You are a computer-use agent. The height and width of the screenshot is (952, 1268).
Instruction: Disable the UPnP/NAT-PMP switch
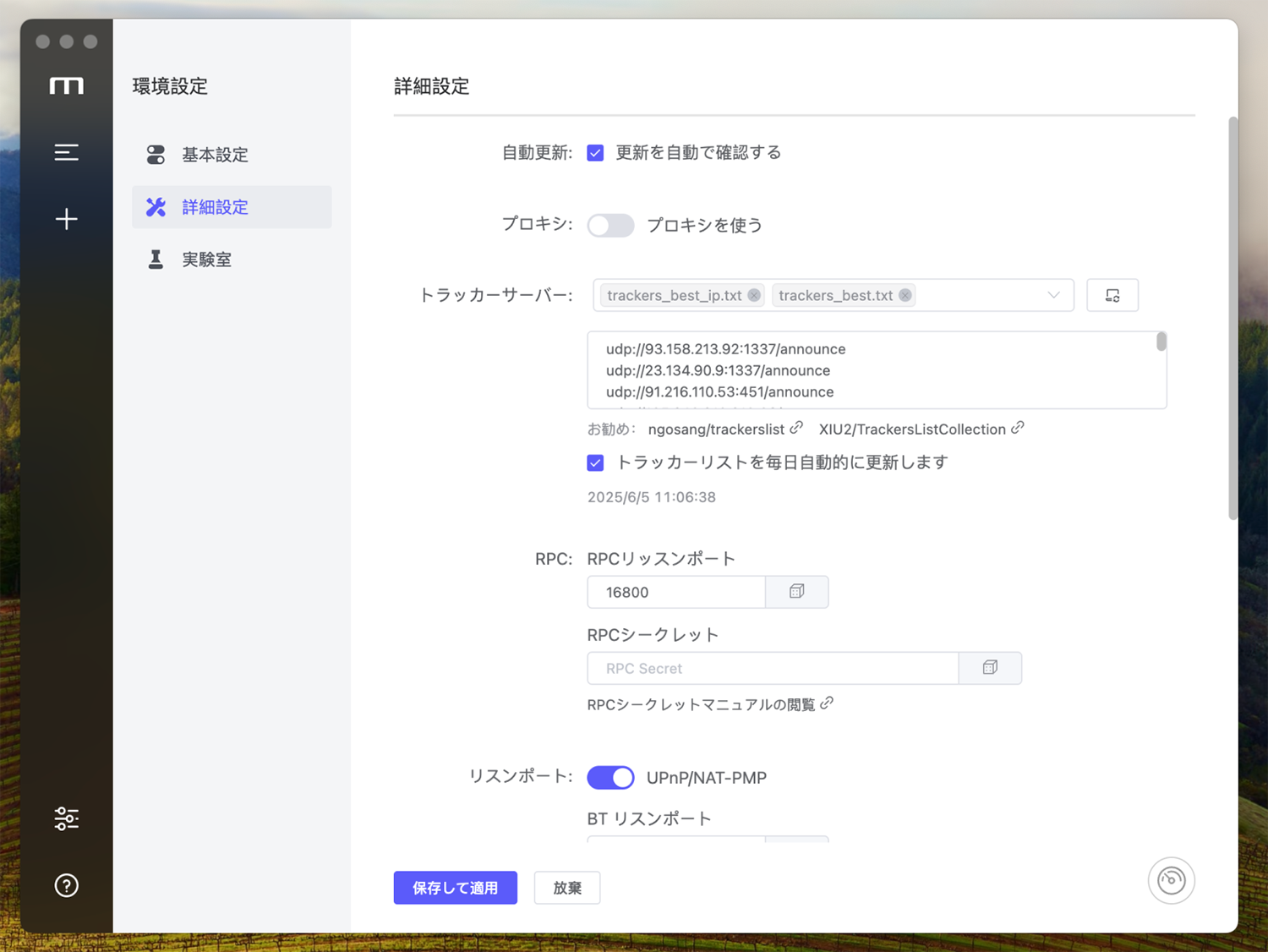tap(610, 777)
